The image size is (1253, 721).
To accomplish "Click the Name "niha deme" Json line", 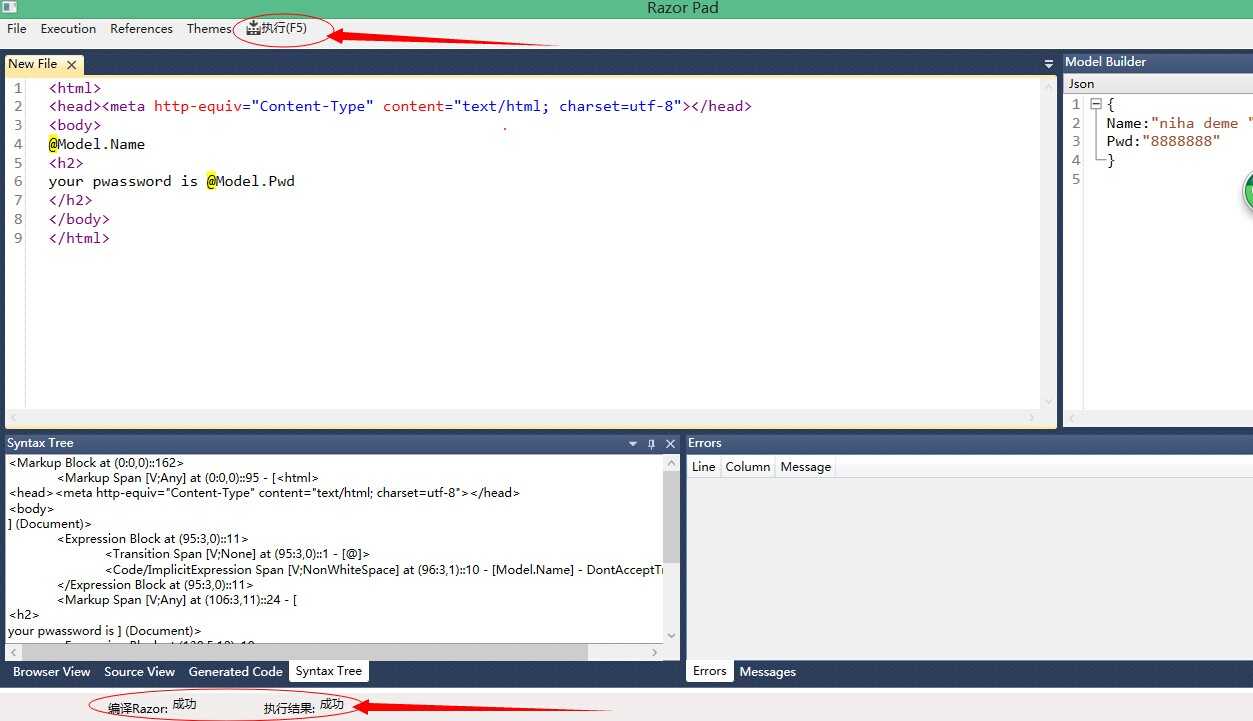I will [x=1179, y=123].
